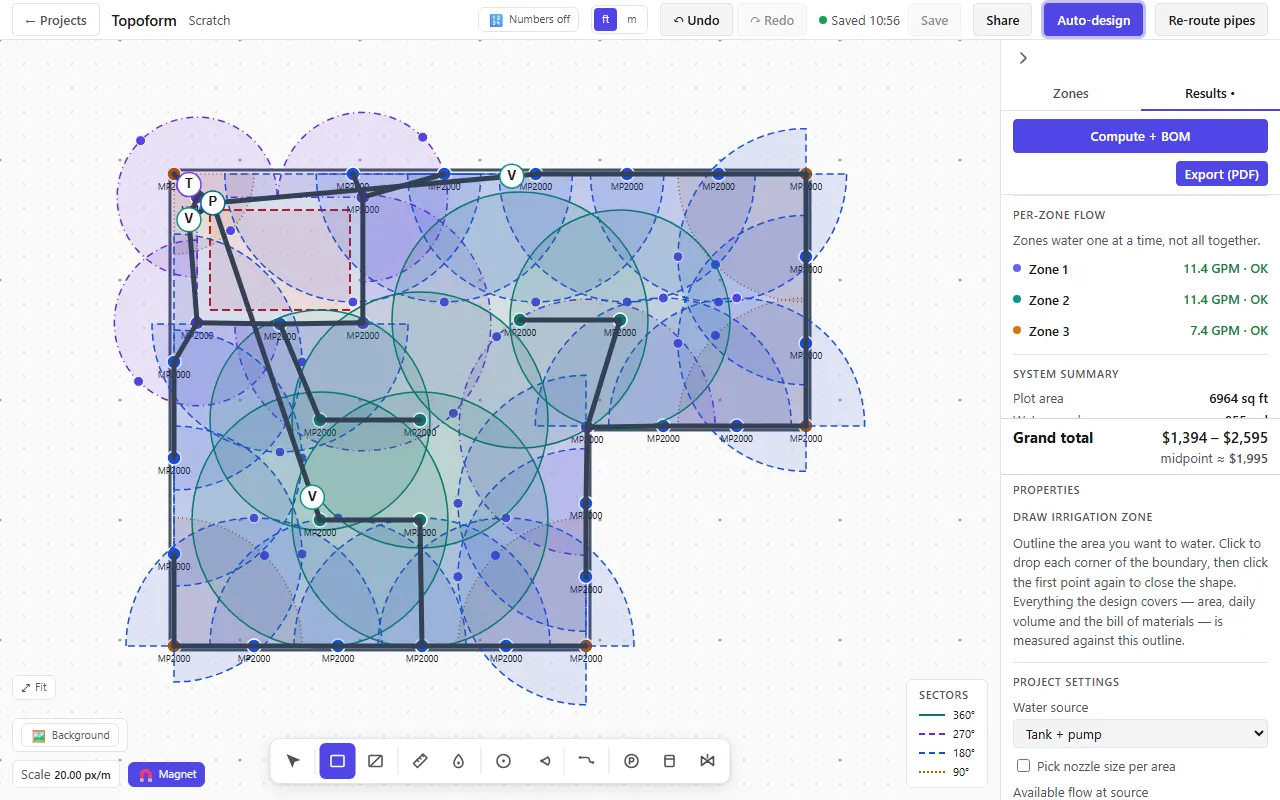Image resolution: width=1280 pixels, height=800 pixels.
Task: Click the P pump marker on canvas
Action: click(213, 202)
